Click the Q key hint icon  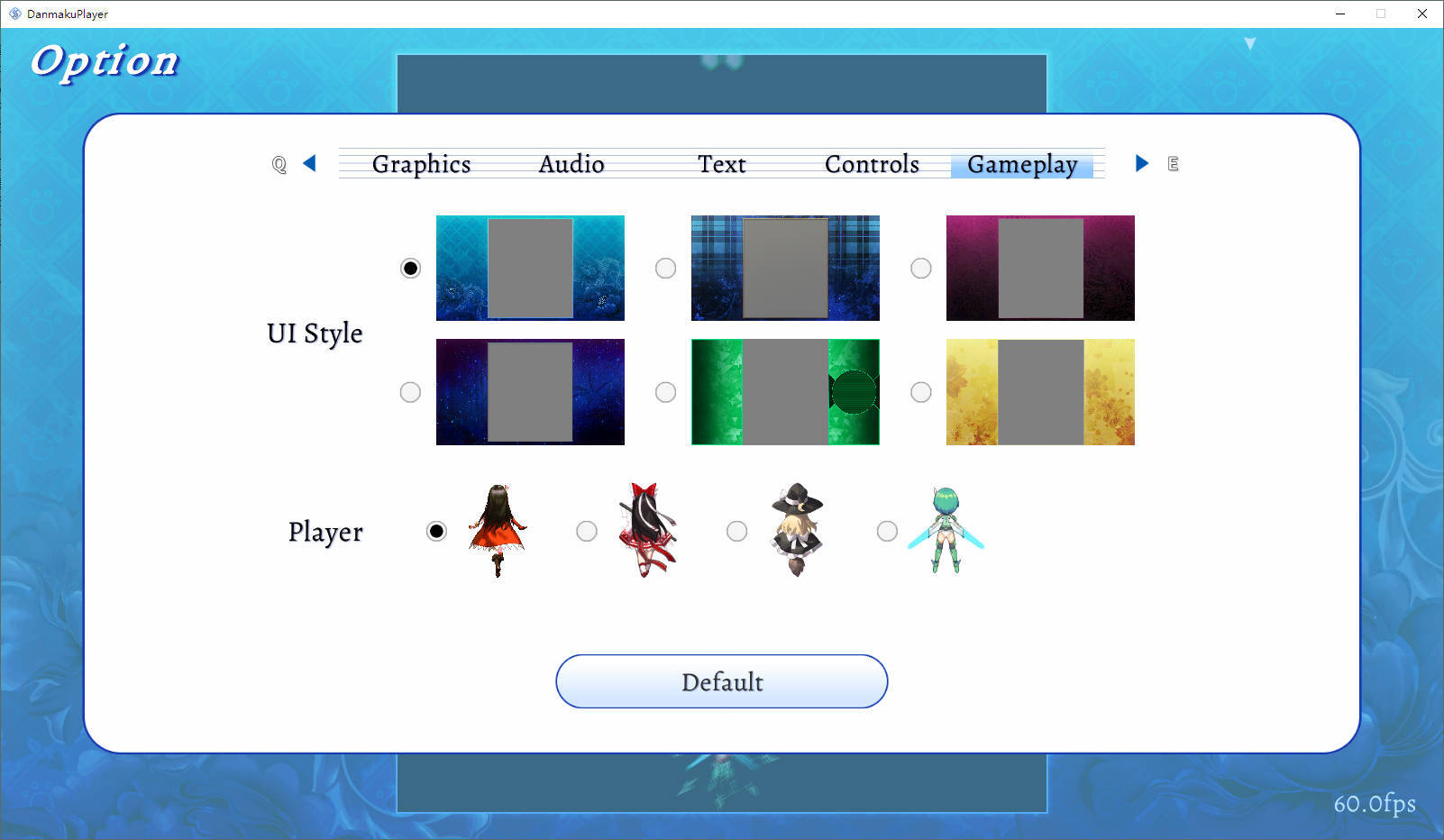pos(279,164)
